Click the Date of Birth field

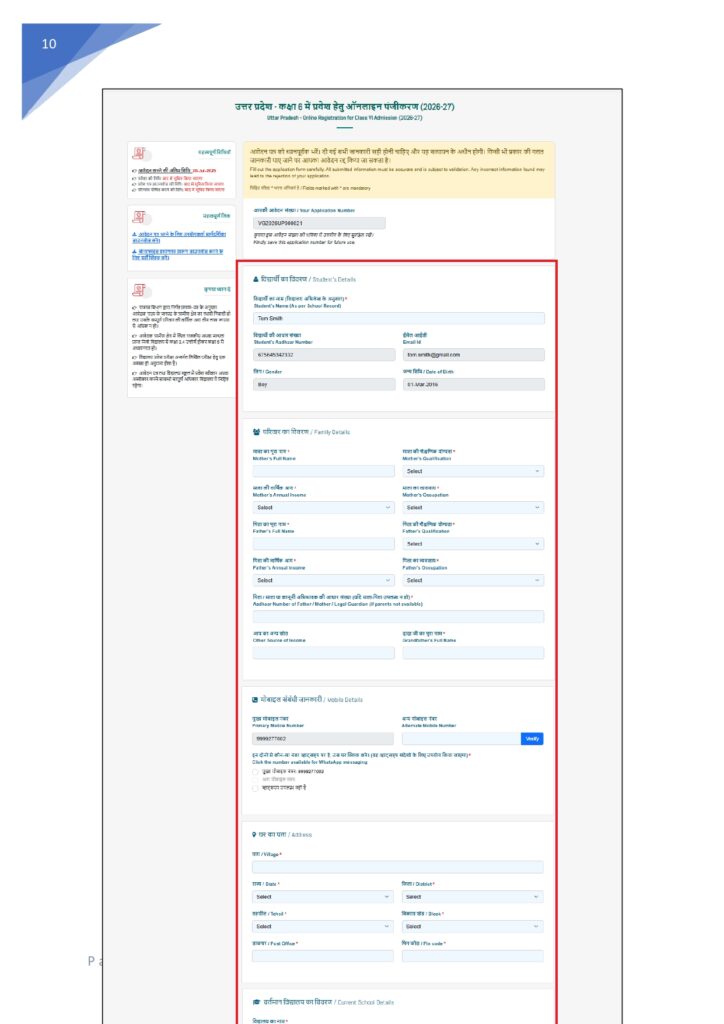pyautogui.click(x=473, y=385)
